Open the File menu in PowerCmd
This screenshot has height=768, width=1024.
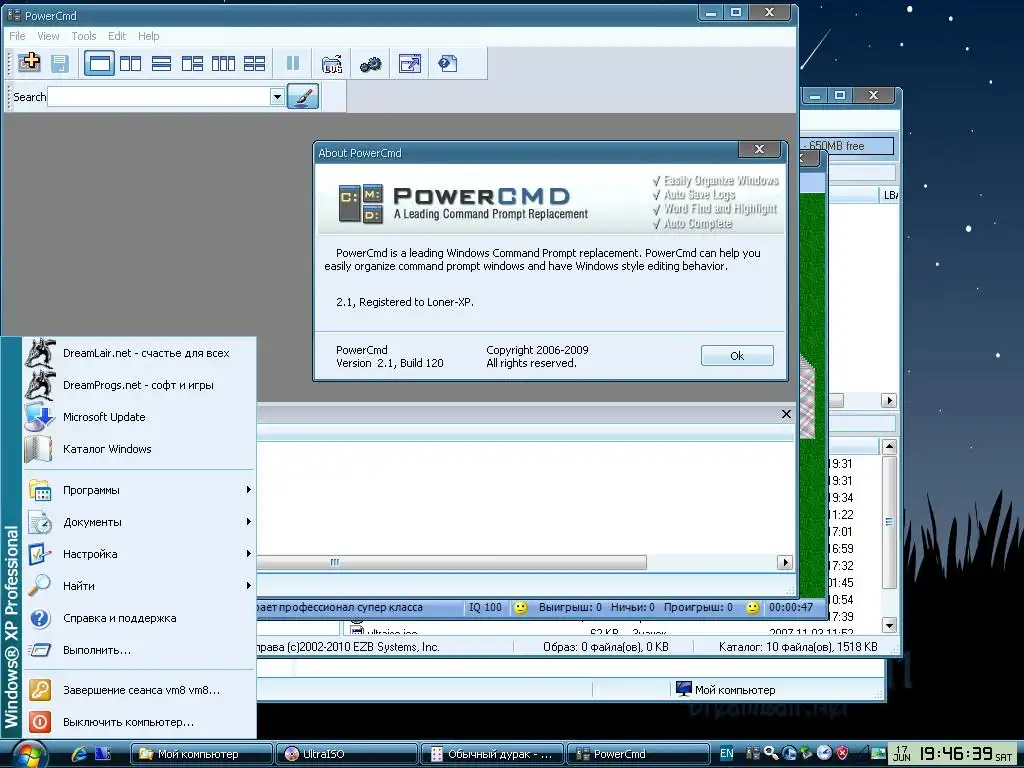(x=18, y=36)
